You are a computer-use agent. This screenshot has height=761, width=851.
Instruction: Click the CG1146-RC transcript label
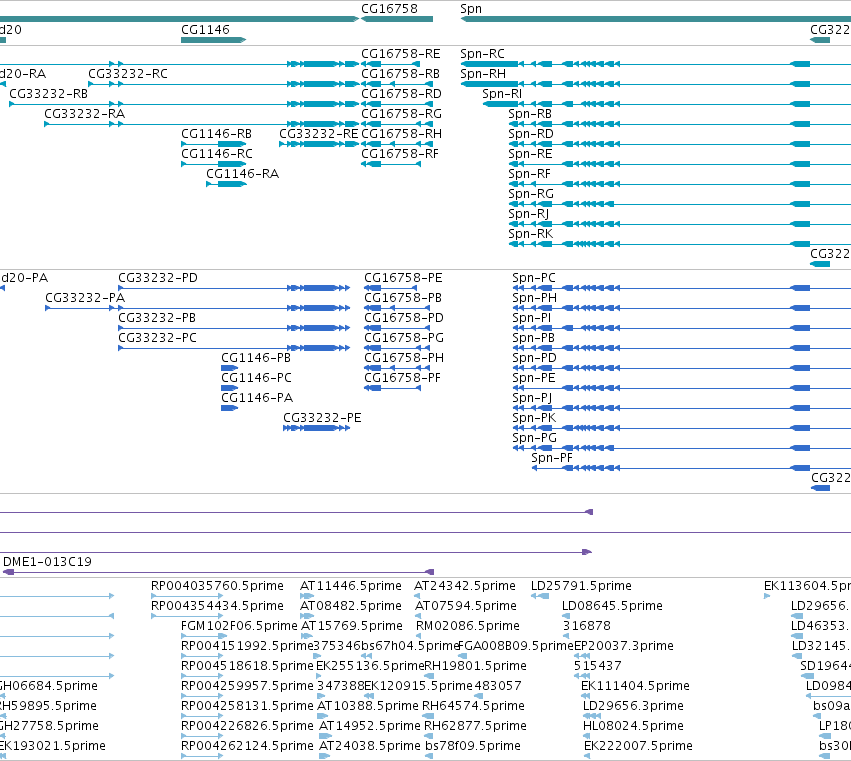click(217, 154)
